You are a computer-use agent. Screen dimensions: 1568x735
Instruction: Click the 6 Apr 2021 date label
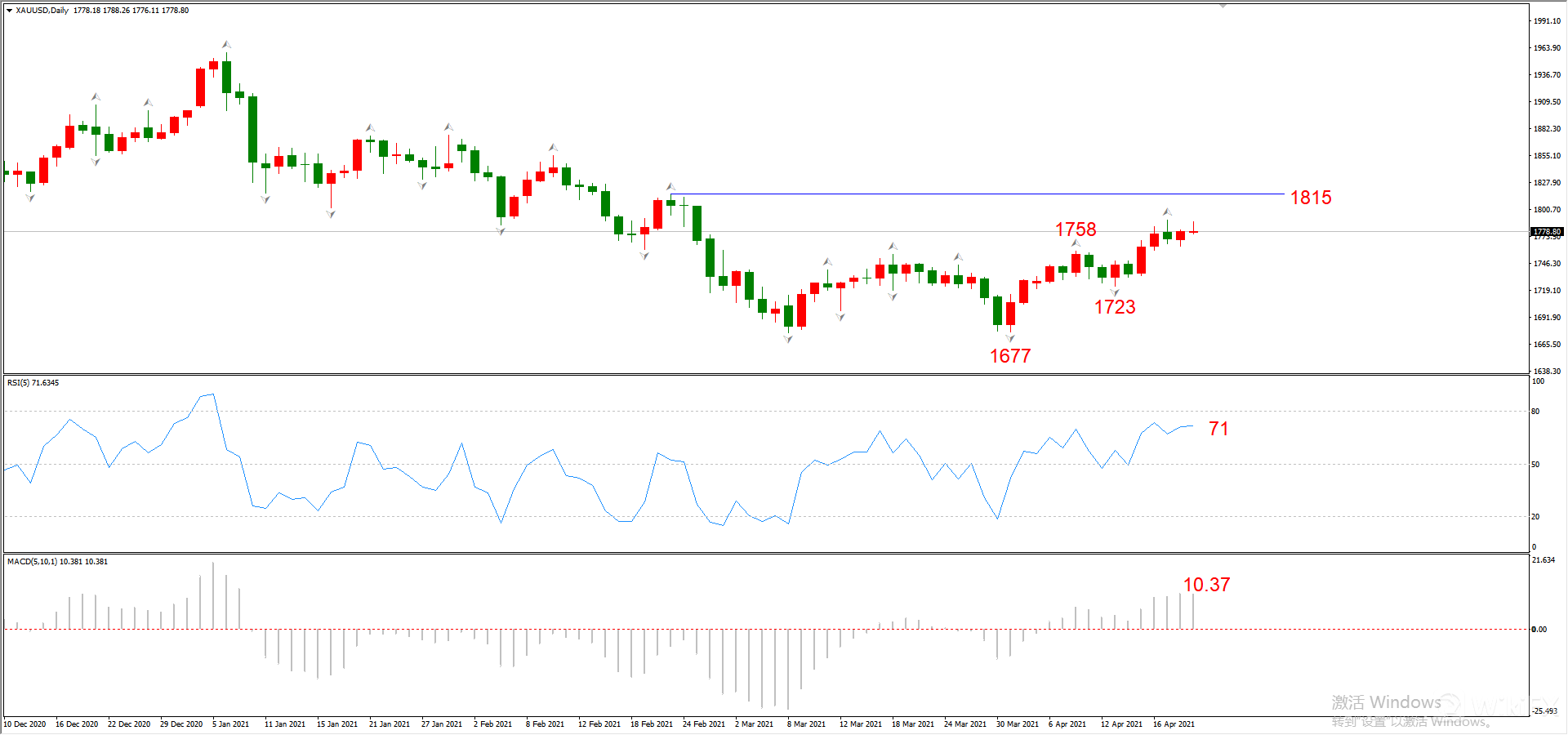pos(1067,724)
